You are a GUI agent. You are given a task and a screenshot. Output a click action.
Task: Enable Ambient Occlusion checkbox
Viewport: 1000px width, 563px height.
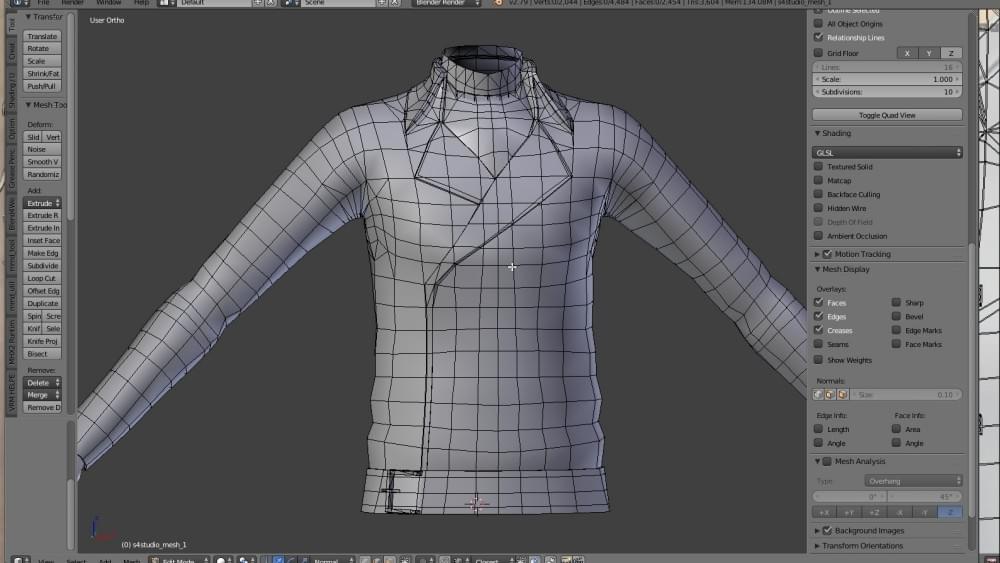coord(818,236)
